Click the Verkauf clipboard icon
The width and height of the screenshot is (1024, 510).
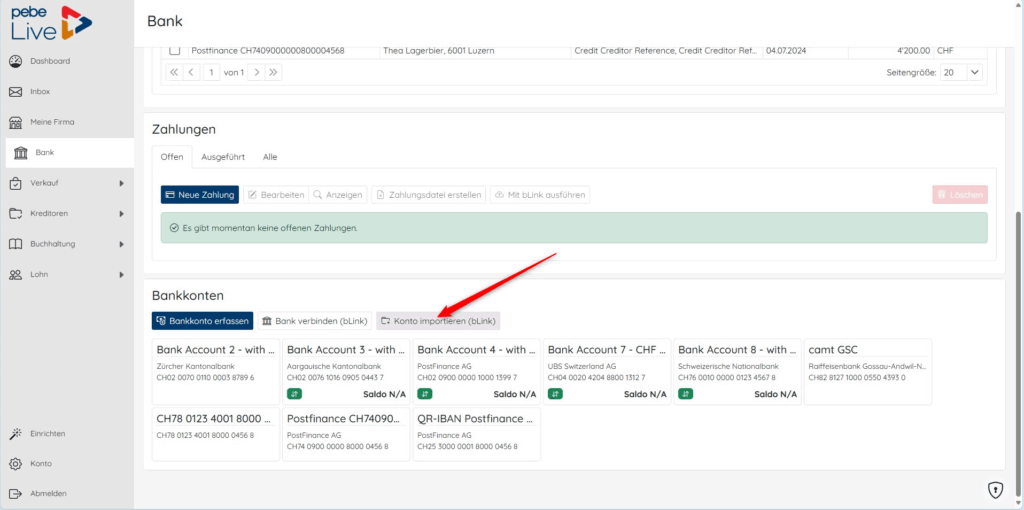[x=16, y=183]
